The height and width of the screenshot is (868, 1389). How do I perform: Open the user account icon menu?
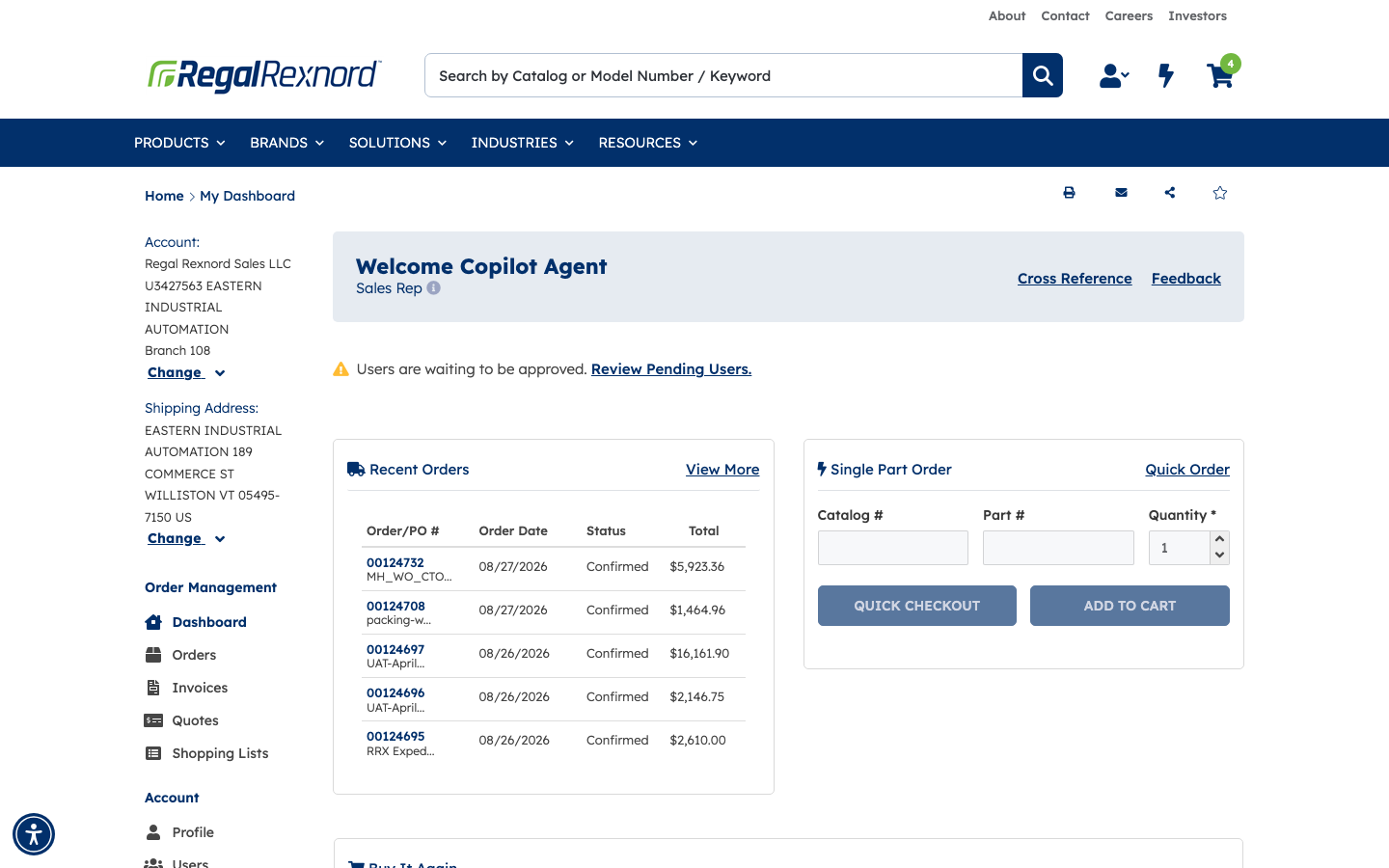pyautogui.click(x=1114, y=75)
